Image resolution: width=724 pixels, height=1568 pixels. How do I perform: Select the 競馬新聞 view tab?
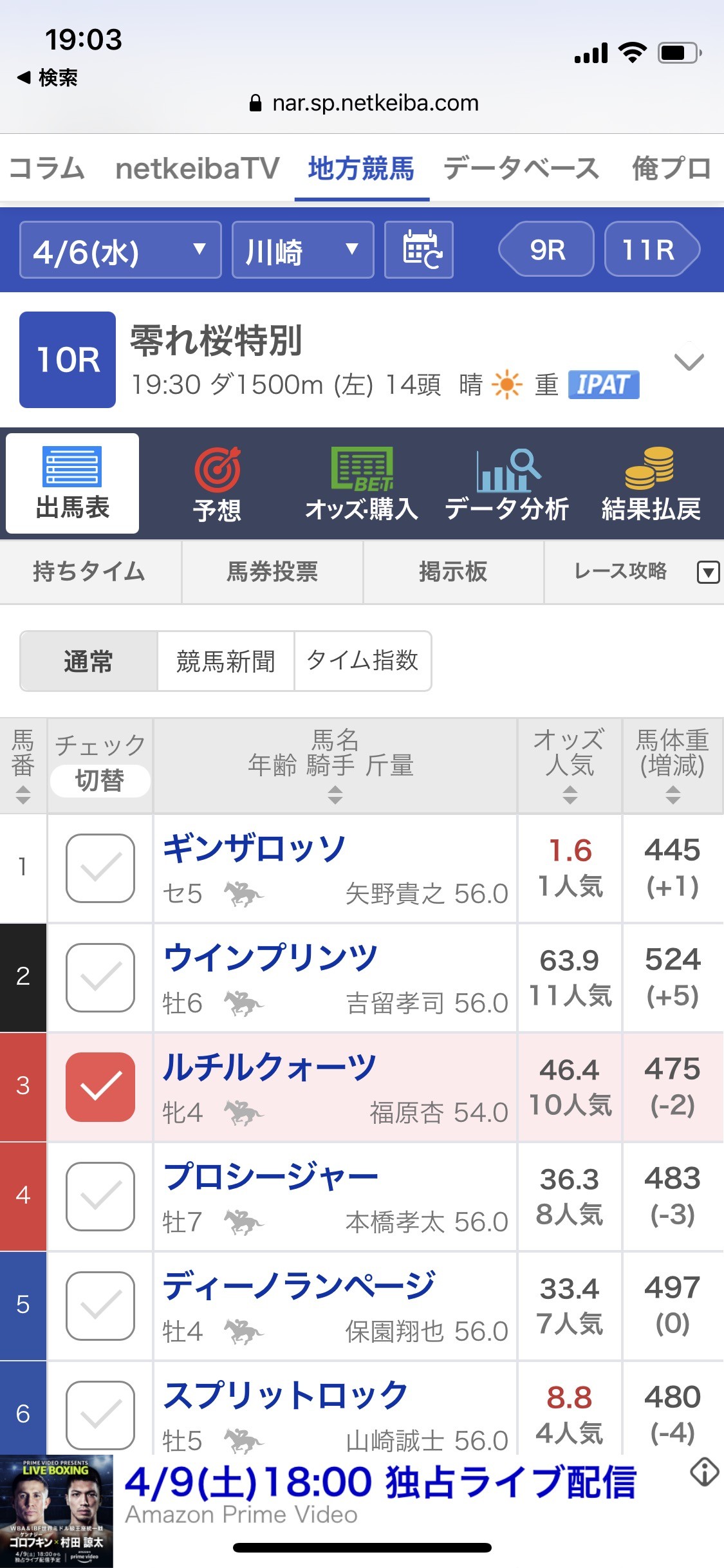pyautogui.click(x=226, y=661)
